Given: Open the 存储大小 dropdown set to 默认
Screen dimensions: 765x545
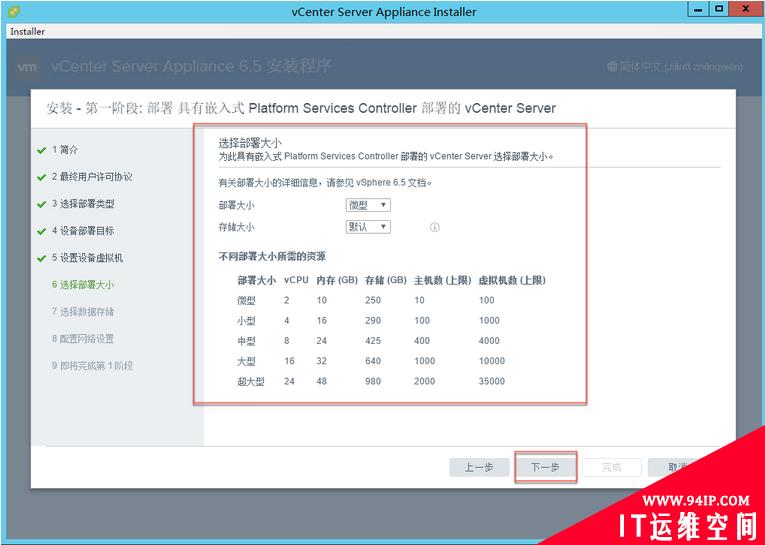Looking at the screenshot, I should [368, 227].
